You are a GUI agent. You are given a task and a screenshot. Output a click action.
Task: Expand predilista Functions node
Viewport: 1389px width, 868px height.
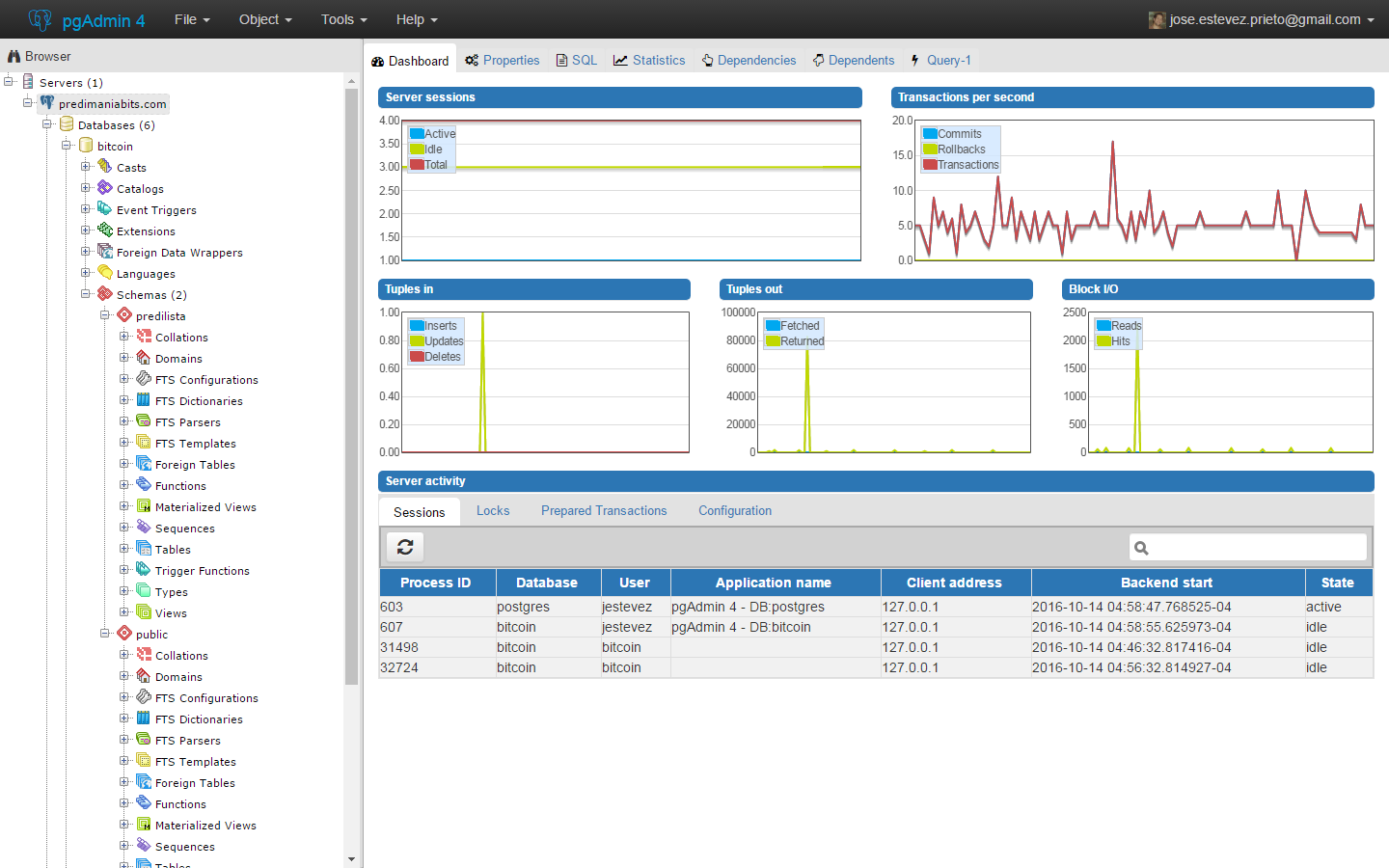click(124, 485)
